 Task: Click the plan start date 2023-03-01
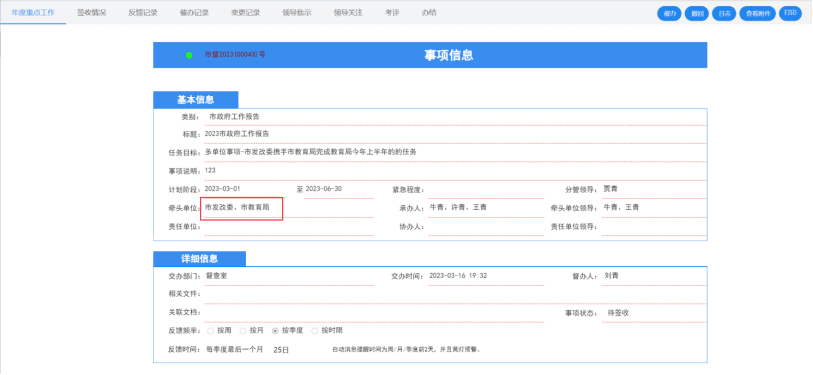222,189
